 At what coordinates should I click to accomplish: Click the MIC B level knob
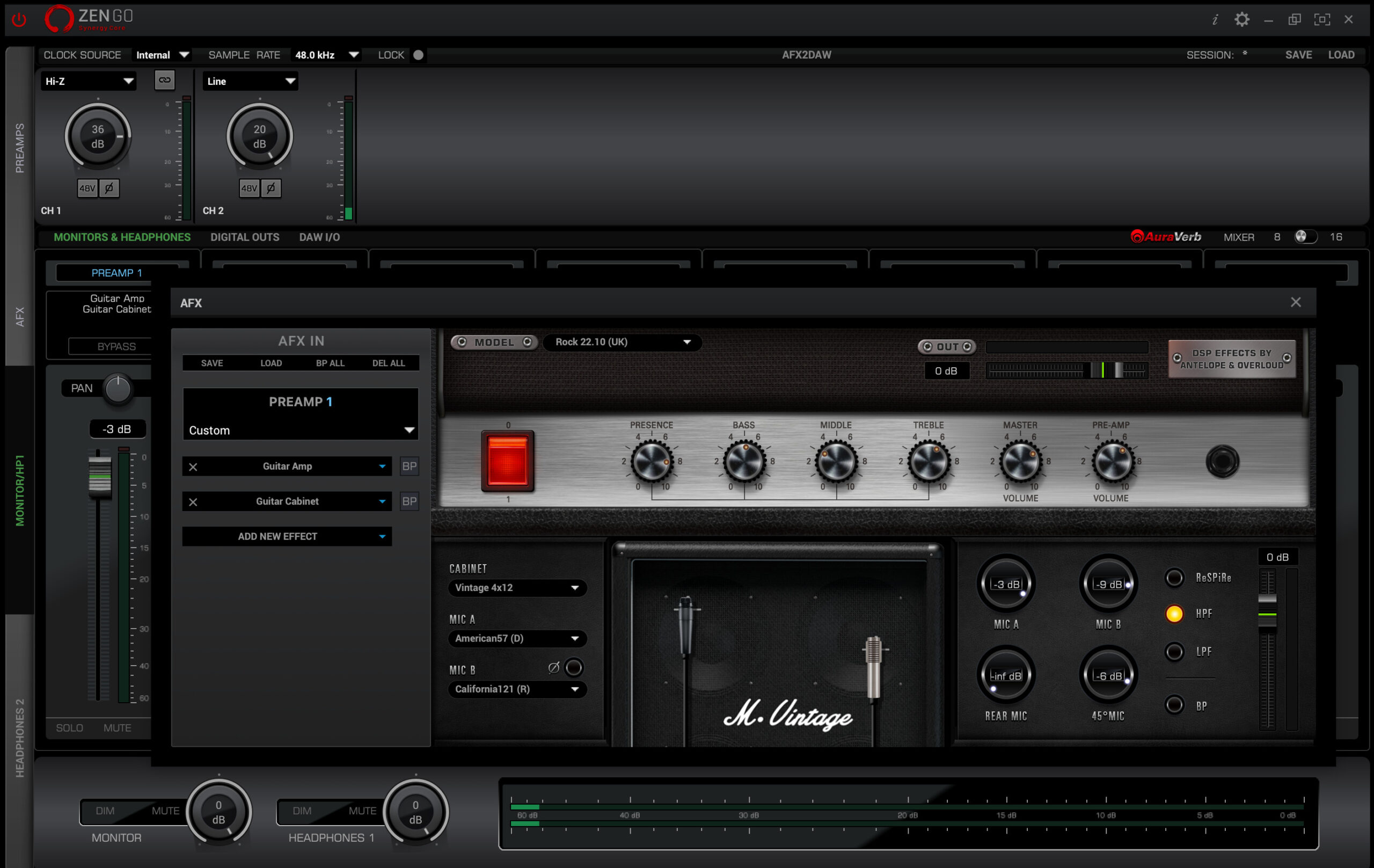[x=1108, y=584]
